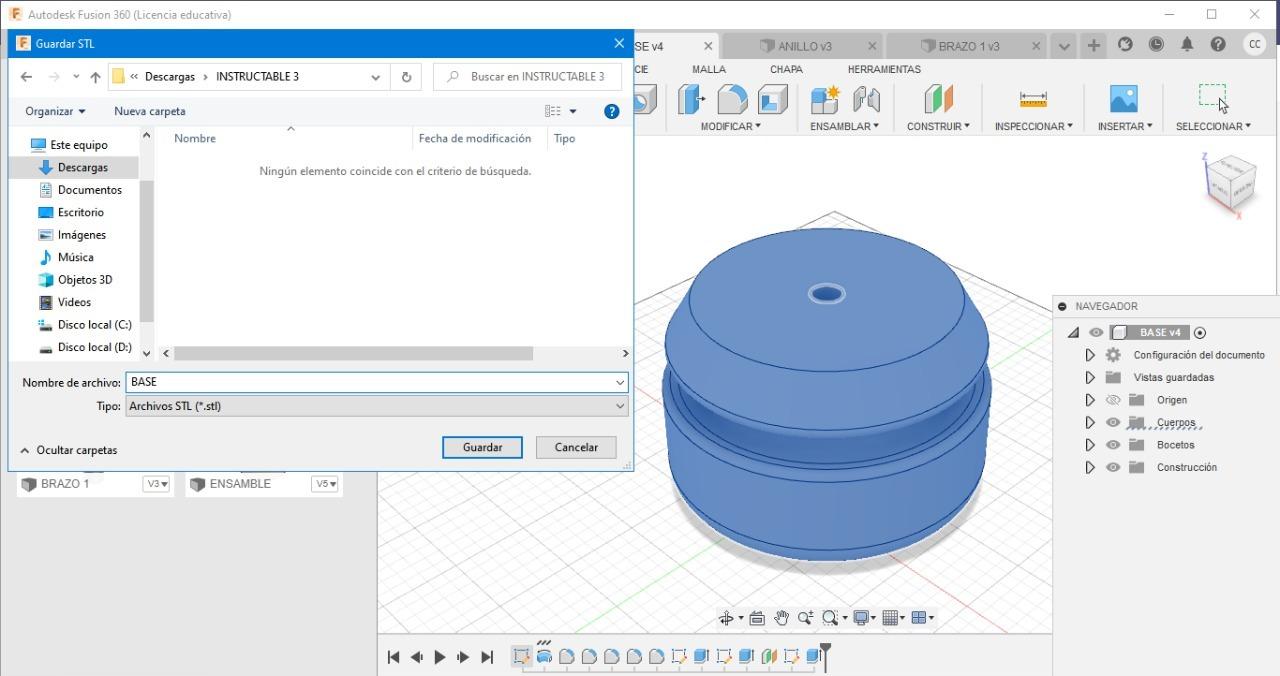
Task: Activate the Zoom tool
Action: coord(805,618)
